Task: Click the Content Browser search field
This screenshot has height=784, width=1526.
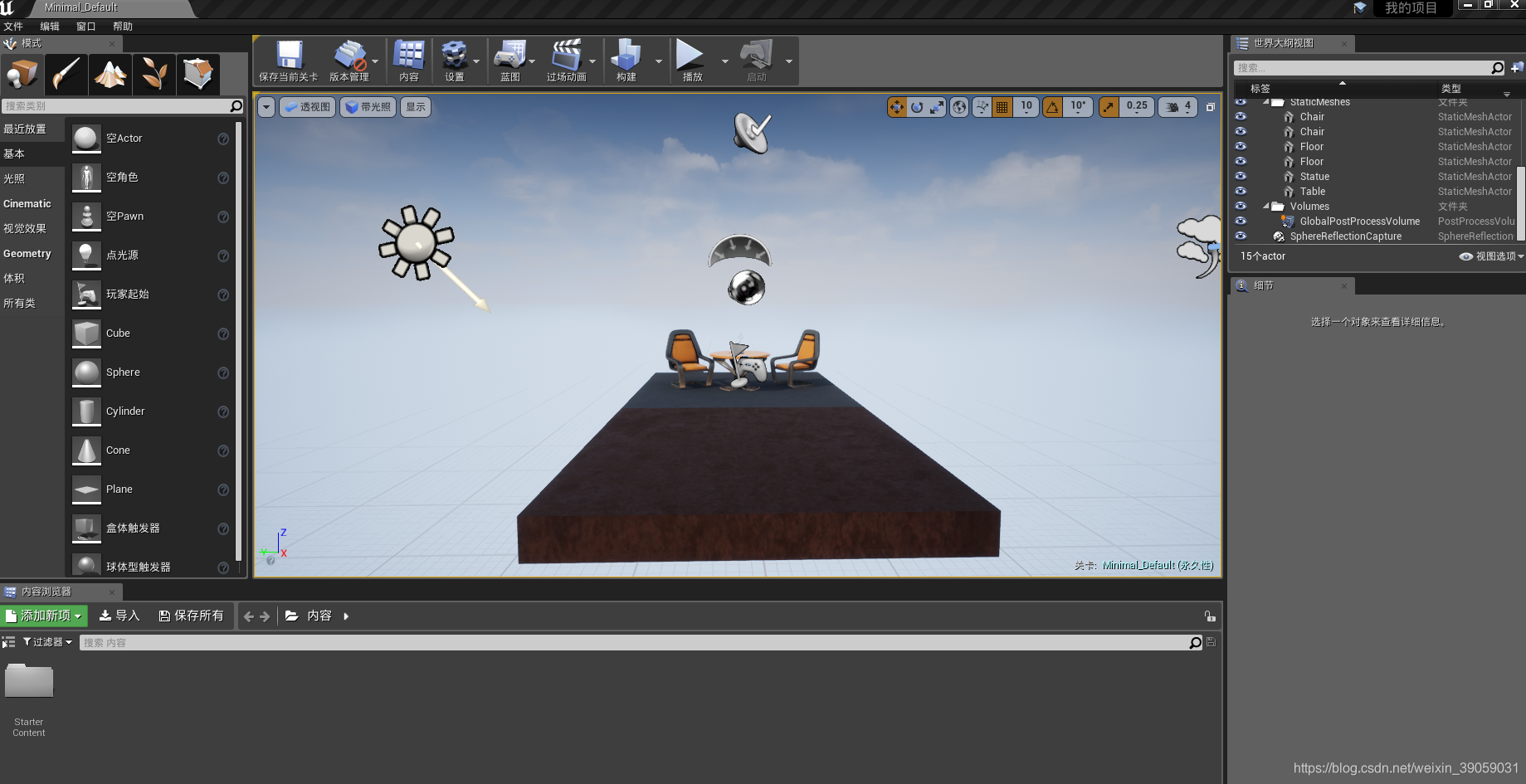Action: pos(635,642)
